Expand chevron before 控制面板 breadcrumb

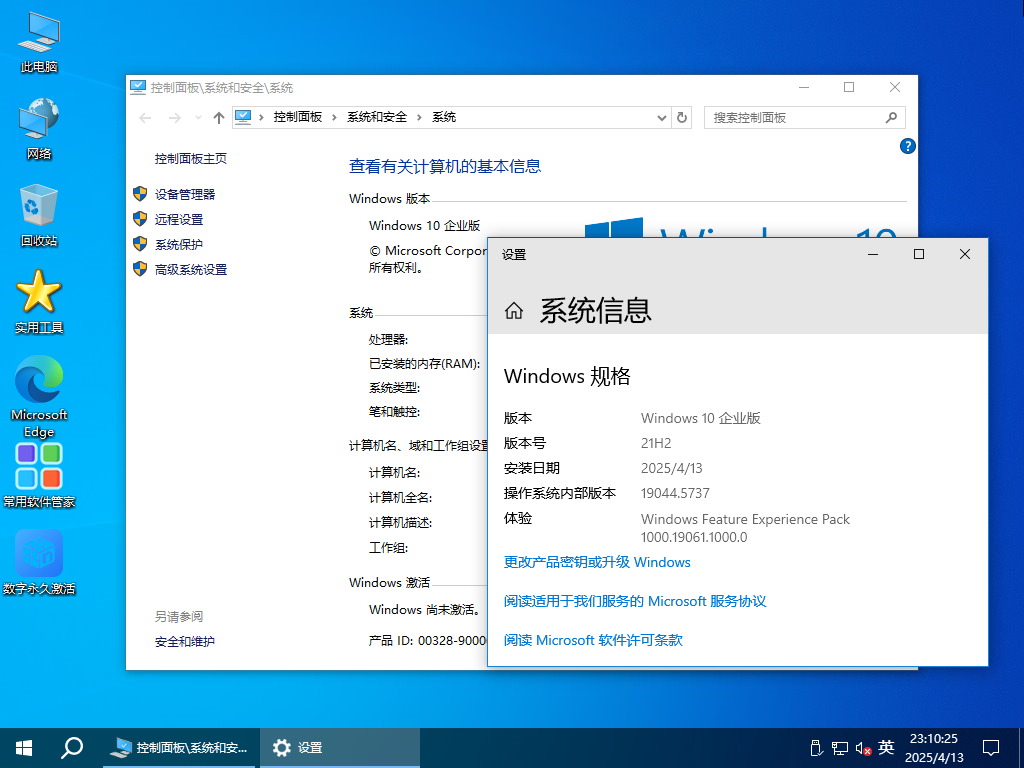(x=261, y=118)
